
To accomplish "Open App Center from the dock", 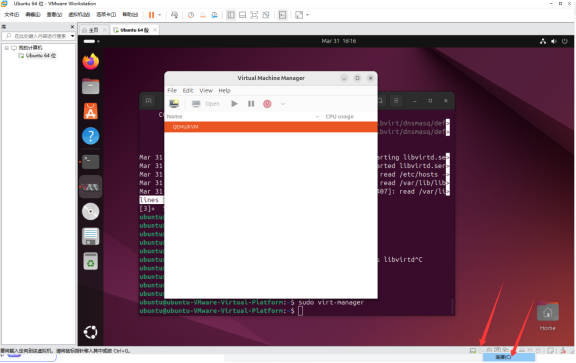I will (x=91, y=111).
